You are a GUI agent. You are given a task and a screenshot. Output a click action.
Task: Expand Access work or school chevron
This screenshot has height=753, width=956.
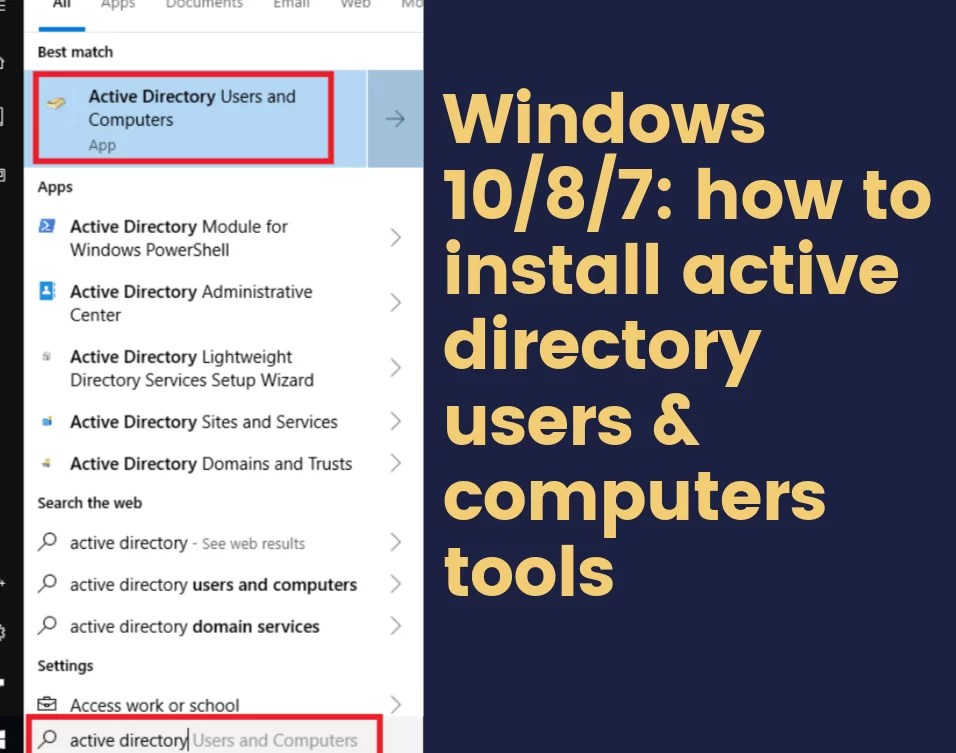point(395,704)
